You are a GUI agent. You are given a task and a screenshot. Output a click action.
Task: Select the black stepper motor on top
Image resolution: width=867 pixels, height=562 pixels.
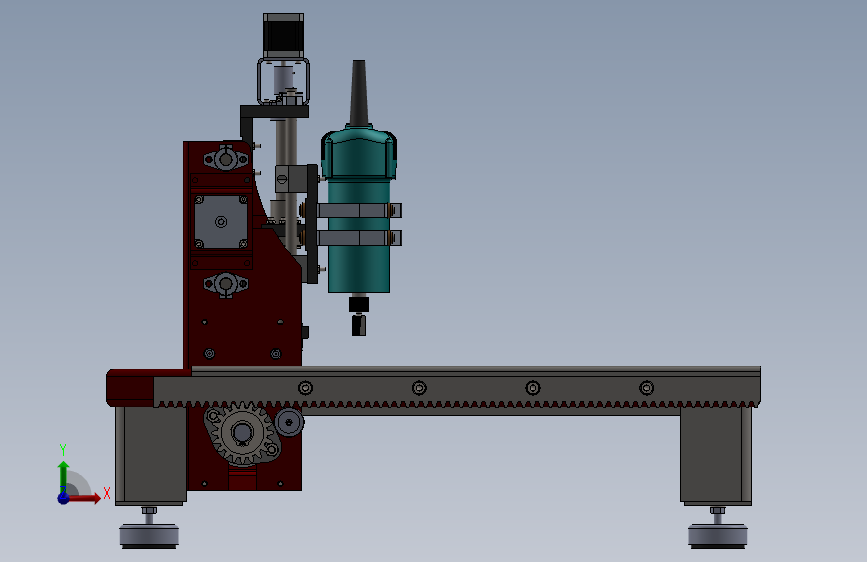coord(283,35)
